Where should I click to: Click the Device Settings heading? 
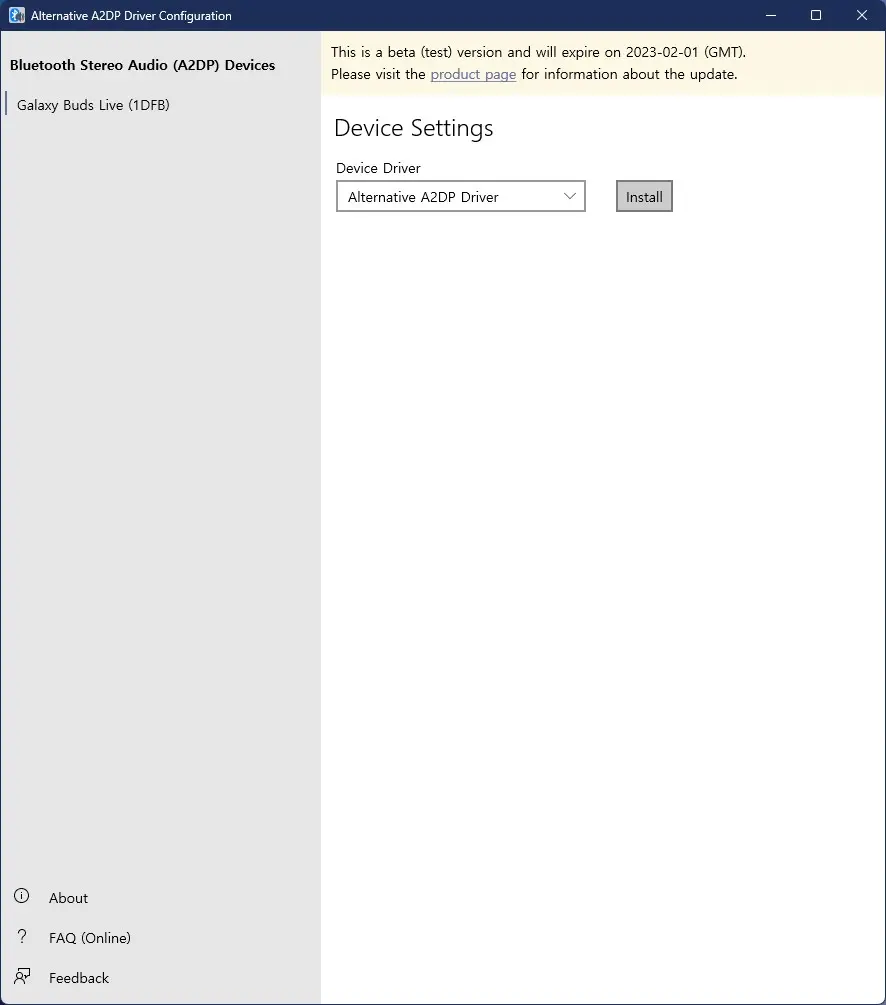414,128
